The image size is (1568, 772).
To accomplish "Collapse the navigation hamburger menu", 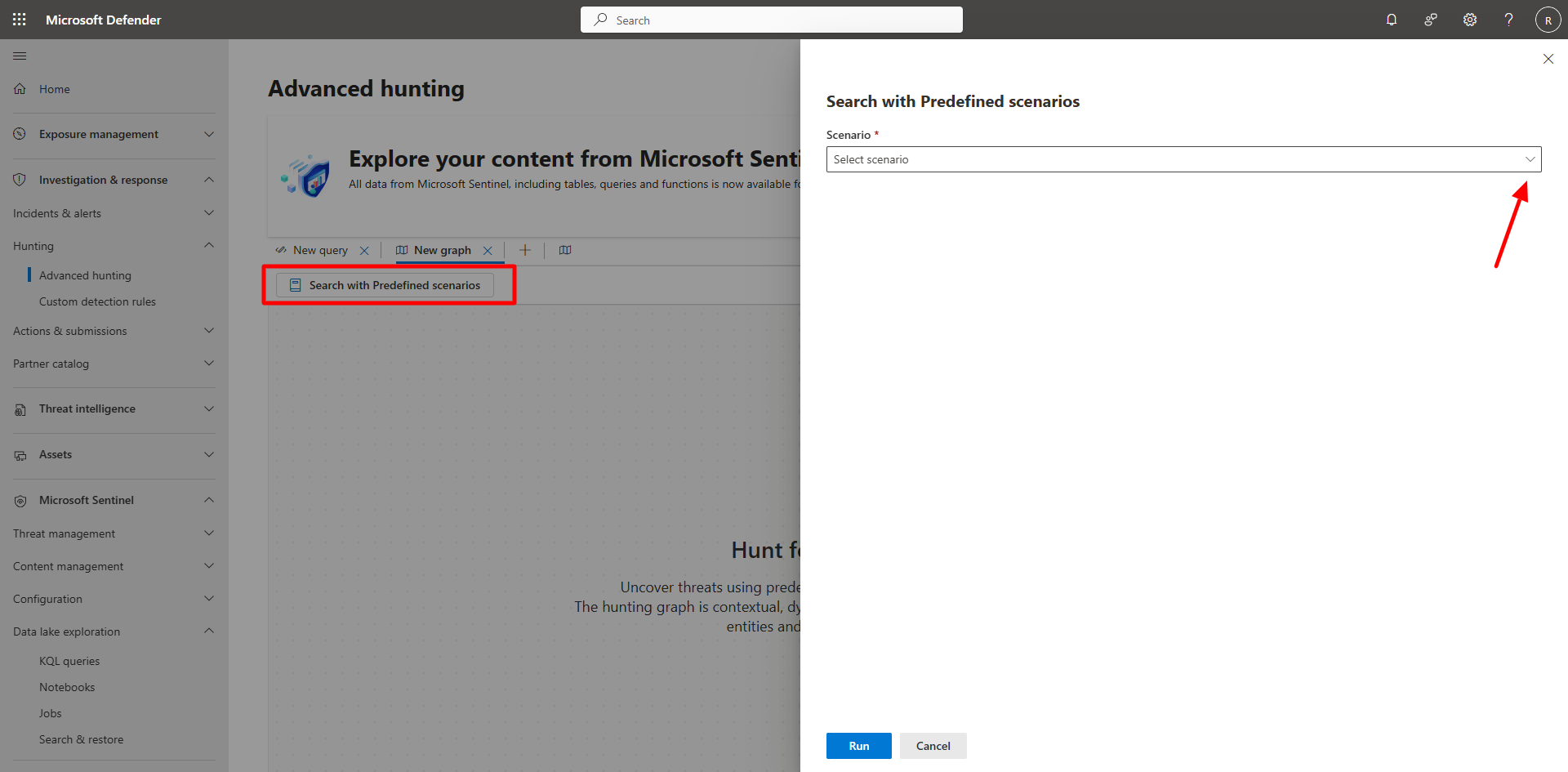I will point(20,56).
